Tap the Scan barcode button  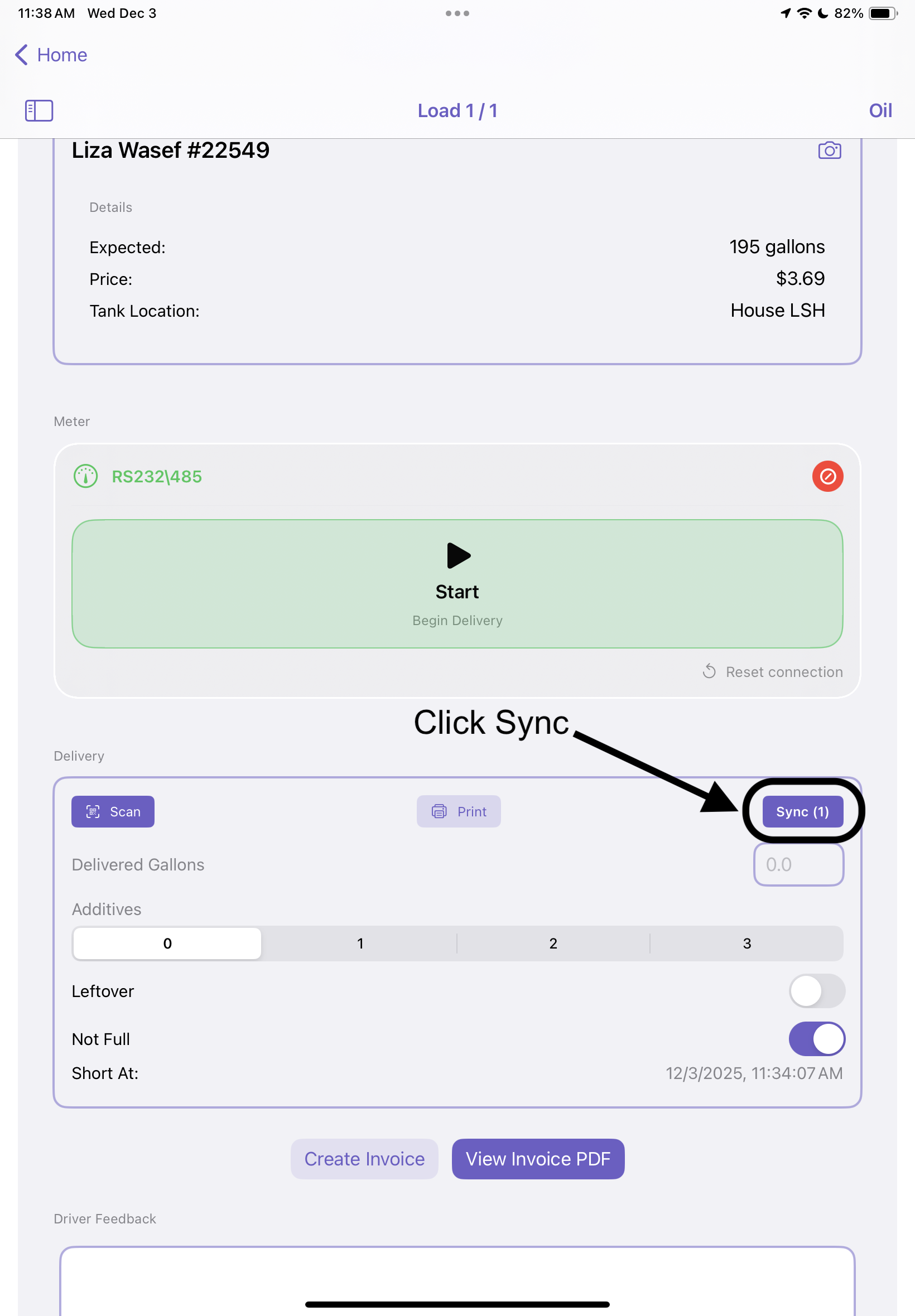pyautogui.click(x=113, y=811)
